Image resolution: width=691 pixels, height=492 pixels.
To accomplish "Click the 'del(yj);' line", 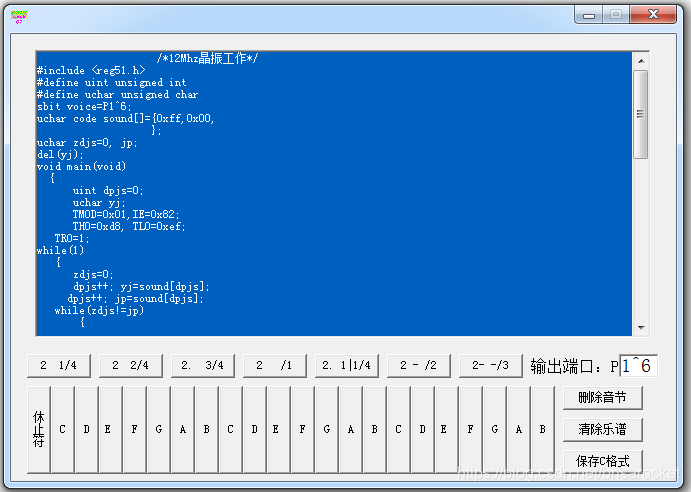I will [60, 155].
